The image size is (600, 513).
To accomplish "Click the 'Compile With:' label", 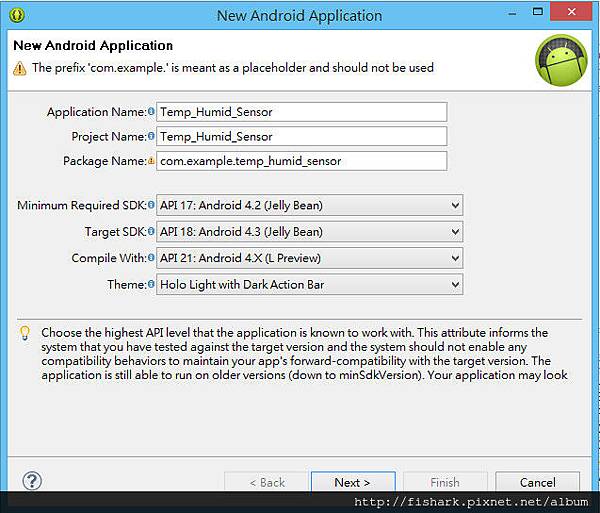I will [109, 258].
